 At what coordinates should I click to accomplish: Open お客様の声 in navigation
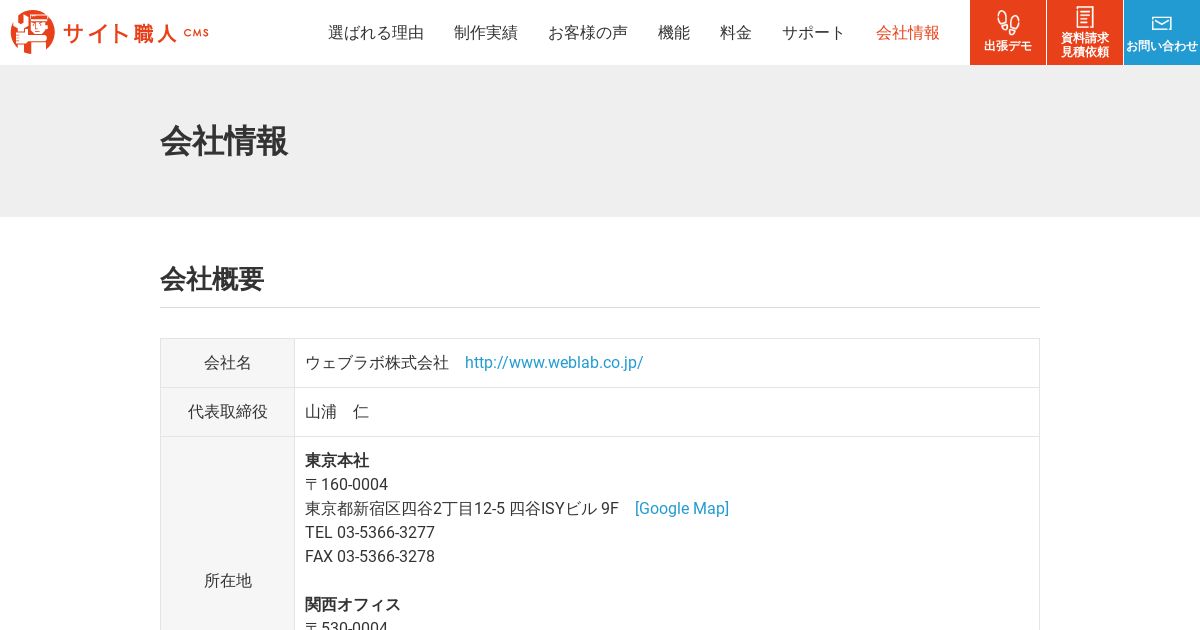tap(588, 33)
